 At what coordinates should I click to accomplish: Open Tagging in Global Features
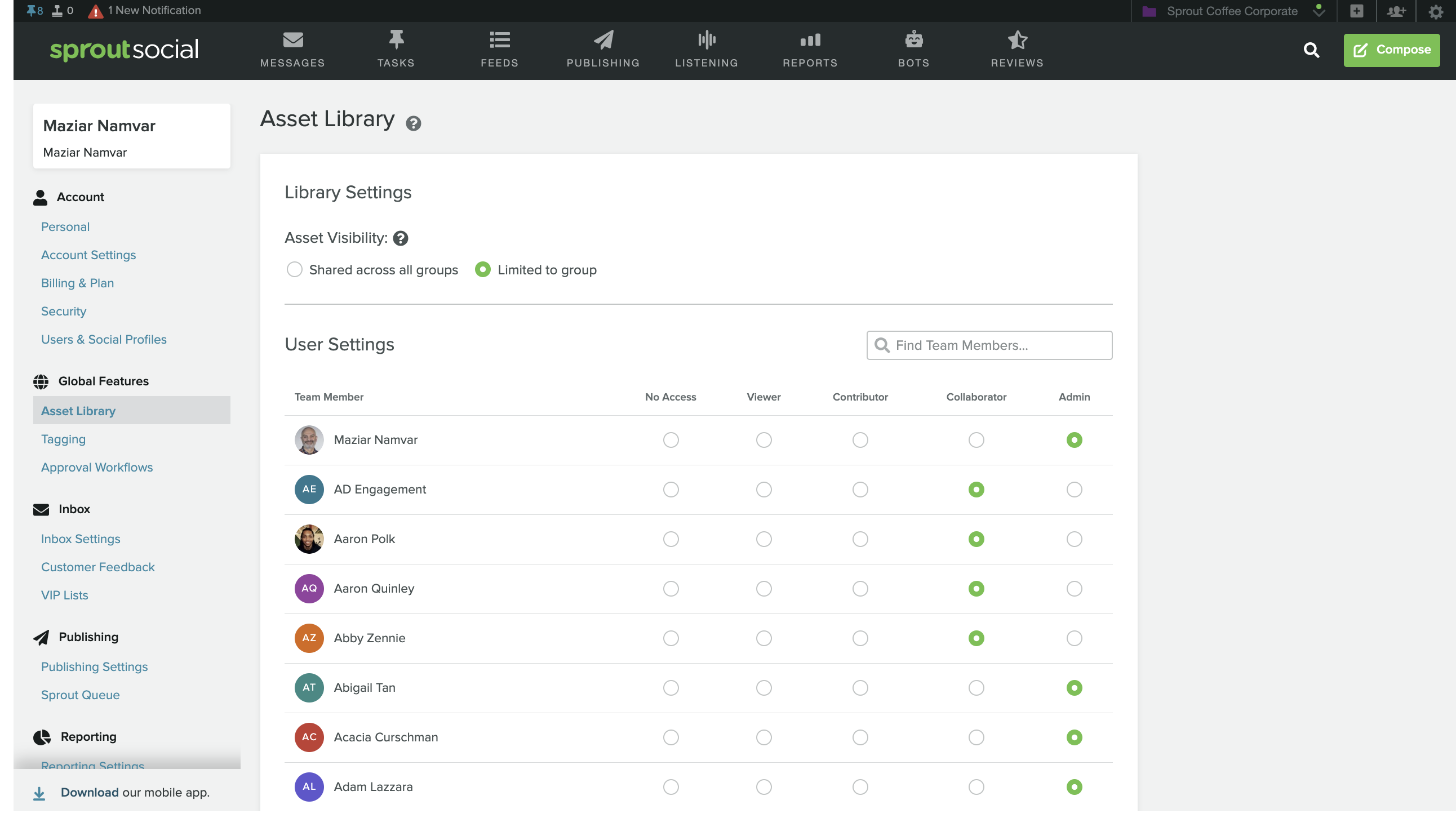click(63, 439)
